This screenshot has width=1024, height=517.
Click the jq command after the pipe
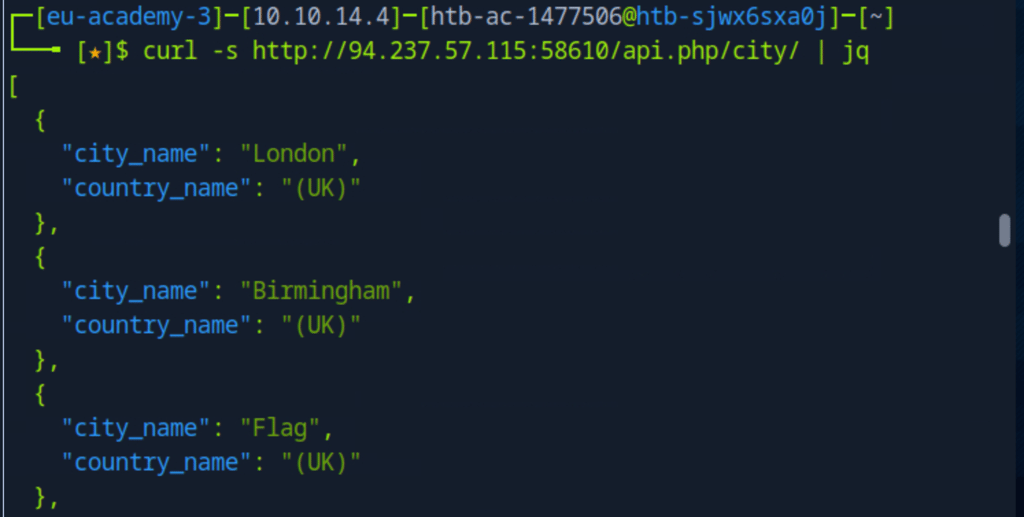click(856, 52)
